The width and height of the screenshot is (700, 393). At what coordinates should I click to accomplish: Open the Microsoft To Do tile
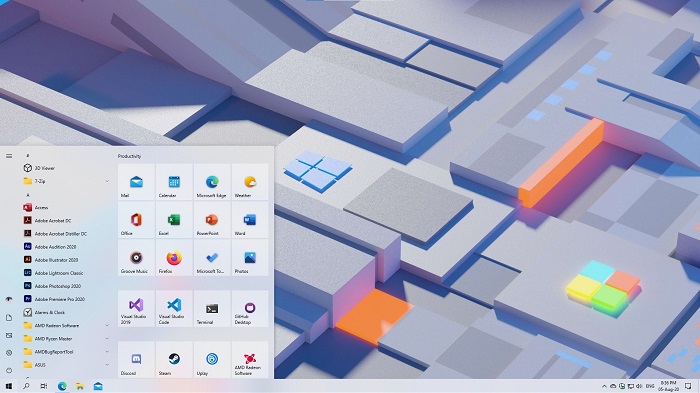pos(212,257)
